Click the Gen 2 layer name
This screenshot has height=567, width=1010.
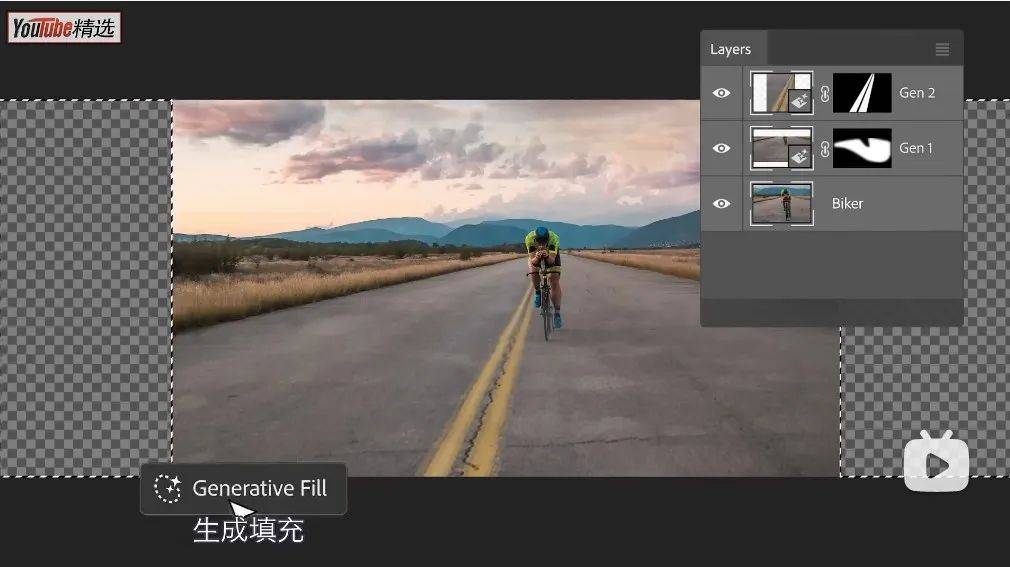point(917,93)
